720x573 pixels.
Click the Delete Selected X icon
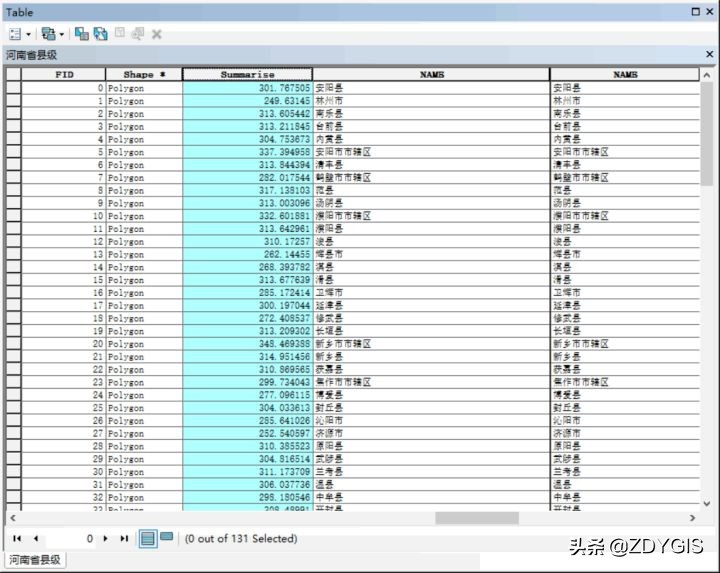coord(157,34)
